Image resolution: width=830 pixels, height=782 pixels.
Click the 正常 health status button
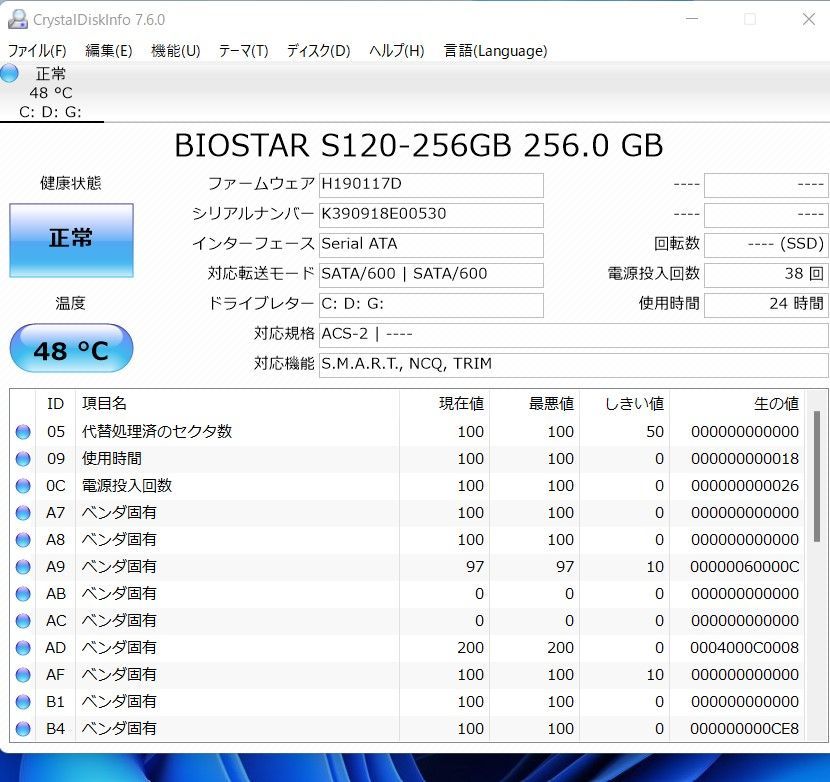(71, 240)
